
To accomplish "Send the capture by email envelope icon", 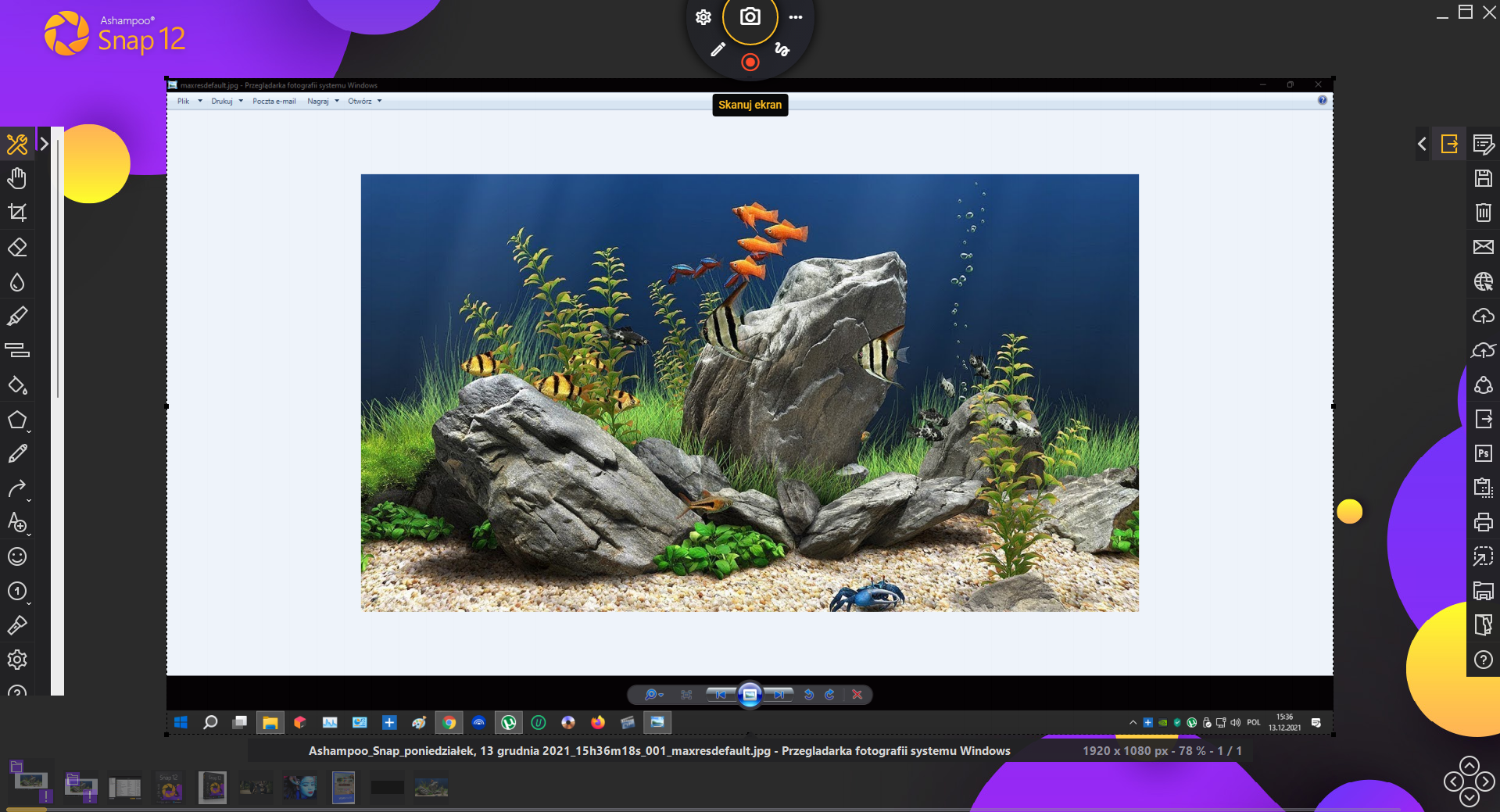I will (1484, 247).
